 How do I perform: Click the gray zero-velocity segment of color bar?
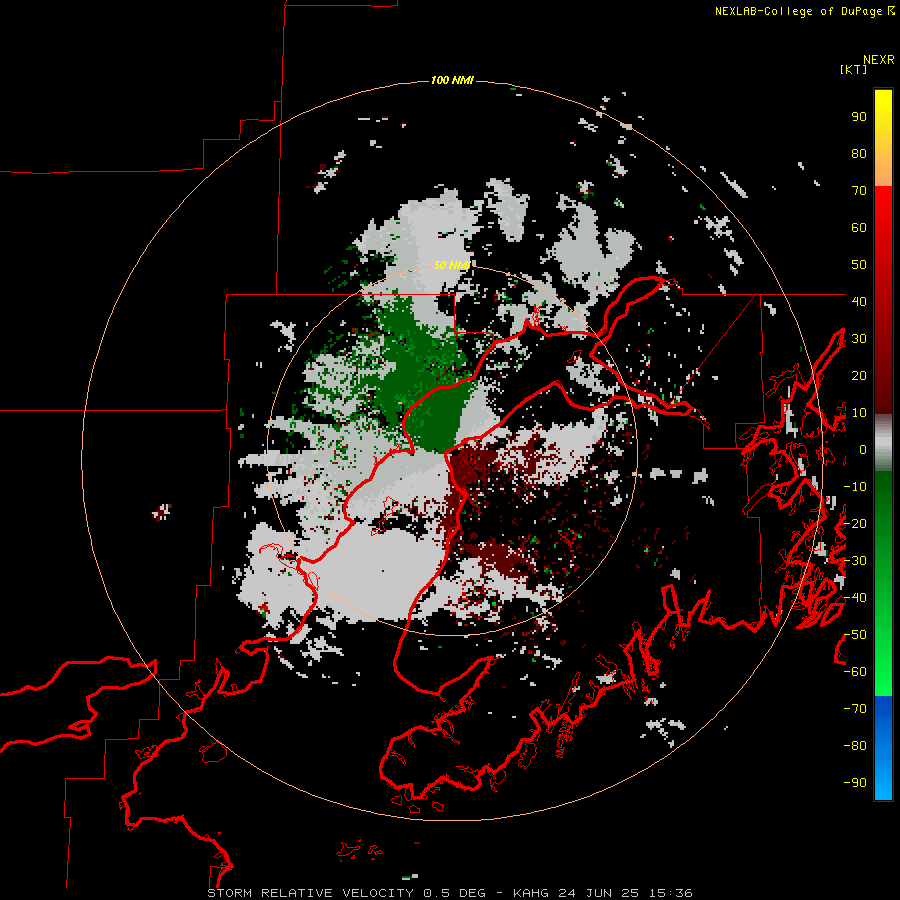883,443
